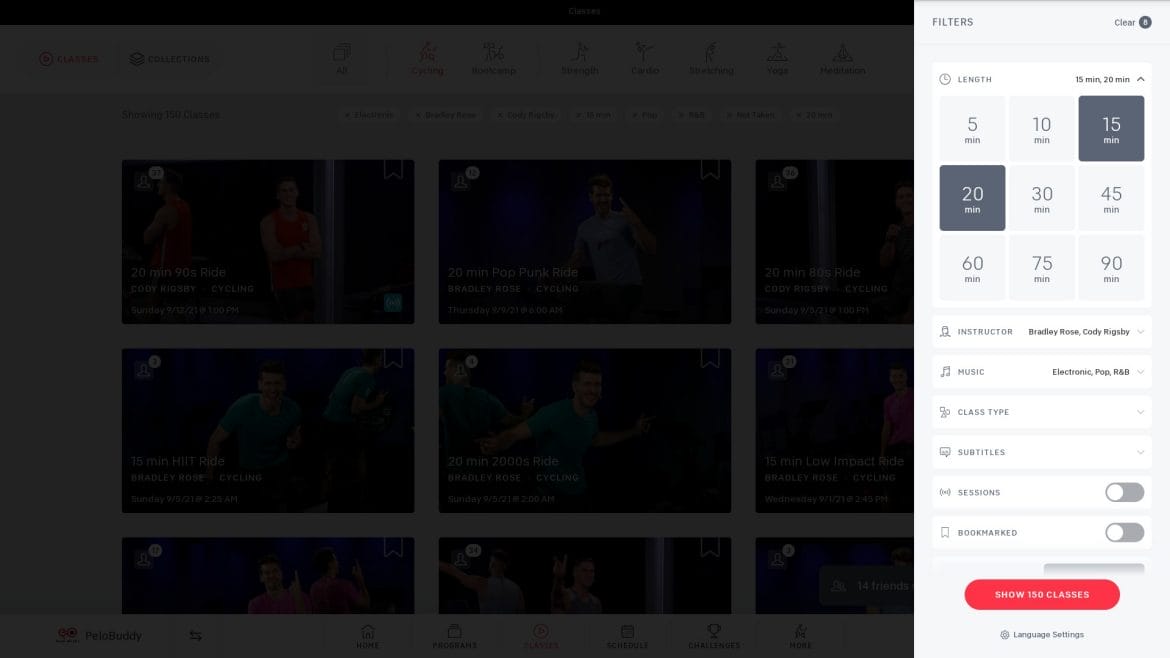
Task: Go to Challenges in bottom navigation
Action: point(714,636)
